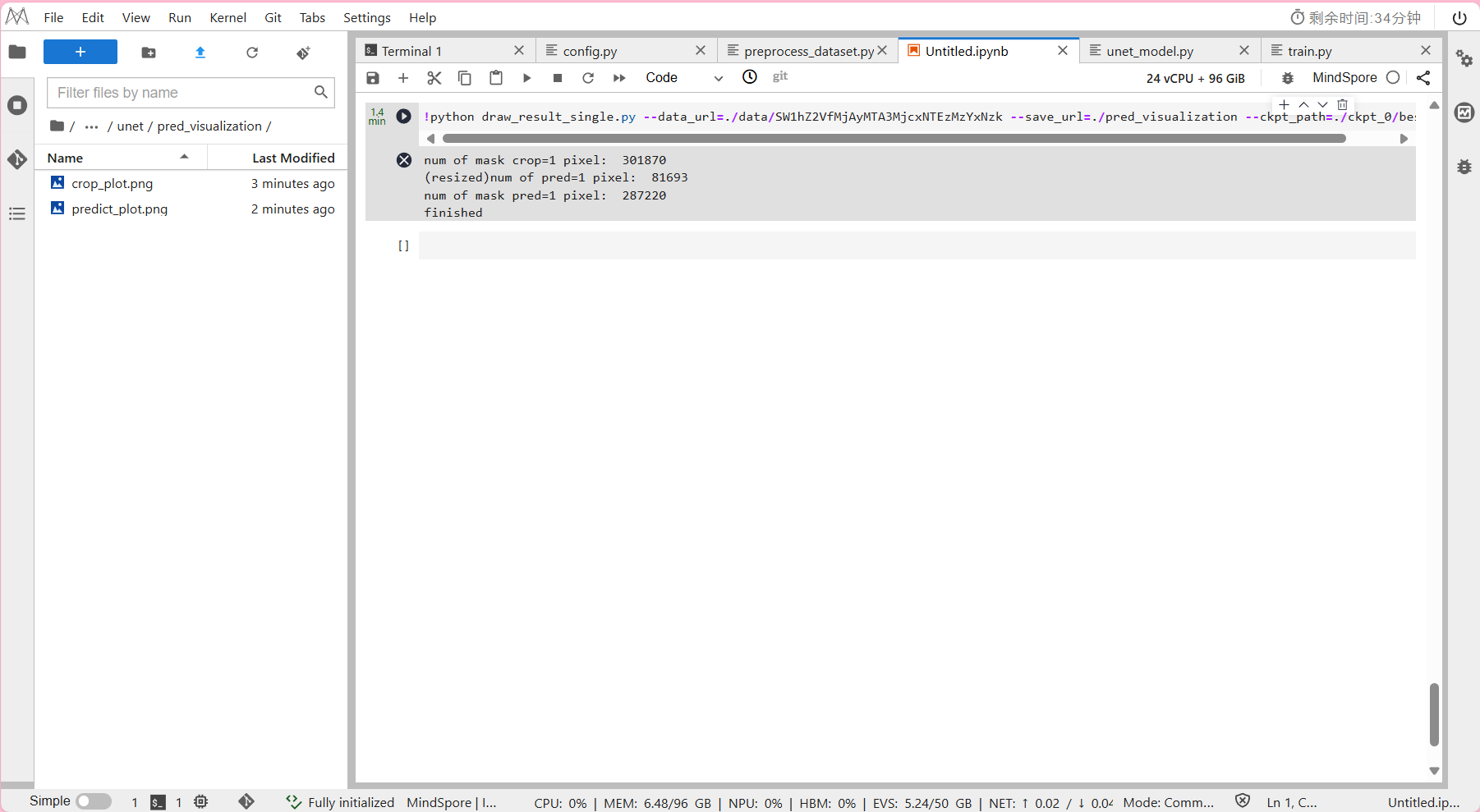Restart kernel and run all cells

pyautogui.click(x=619, y=78)
